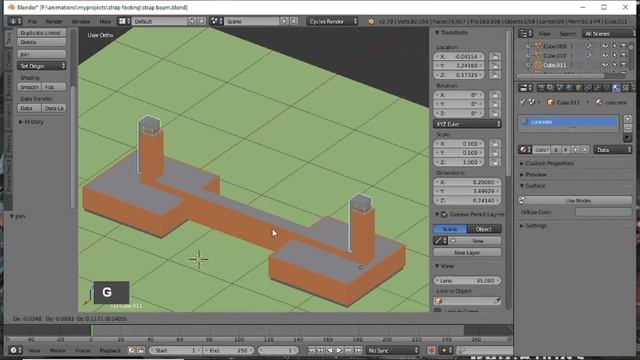Open the Outliner editor type icon
Screen dimensions: 640x360
click(x=525, y=33)
